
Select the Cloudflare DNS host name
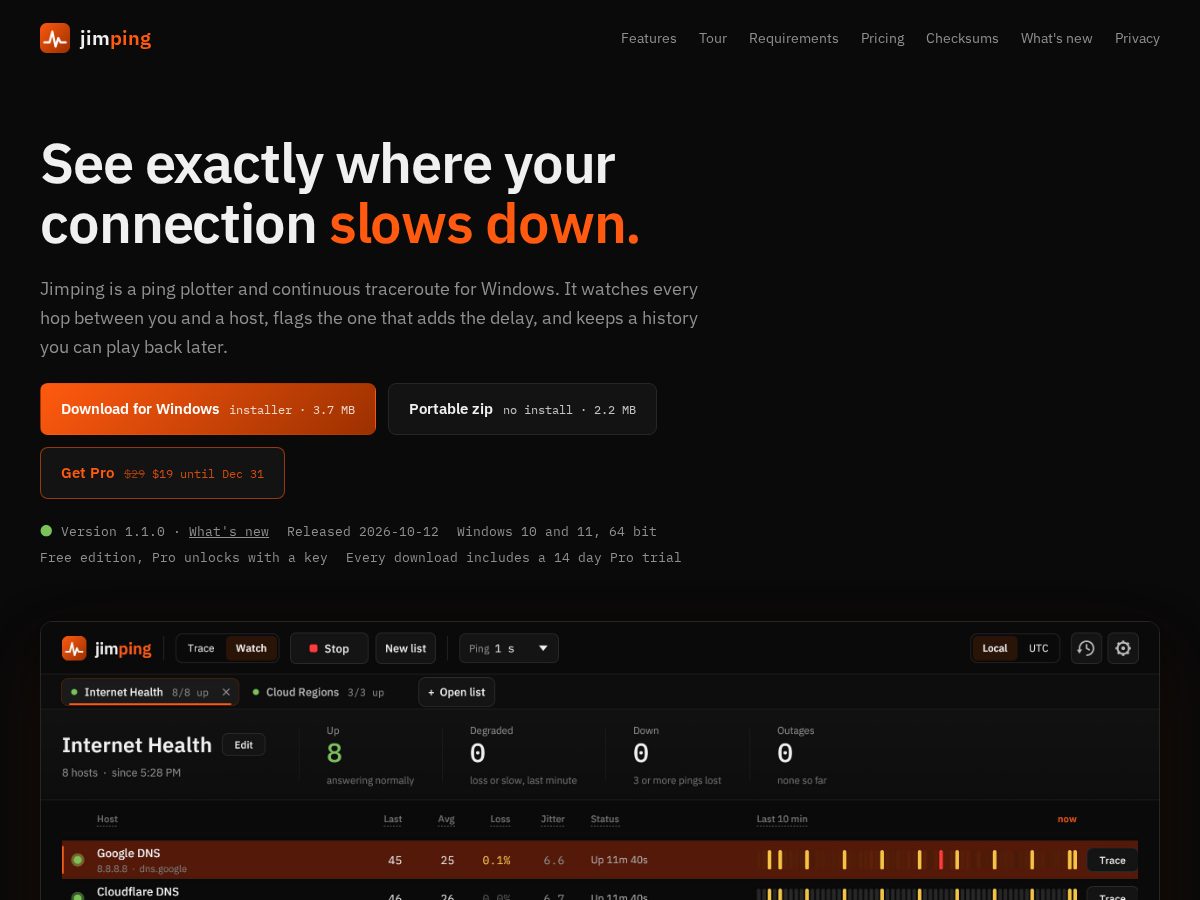click(138, 891)
